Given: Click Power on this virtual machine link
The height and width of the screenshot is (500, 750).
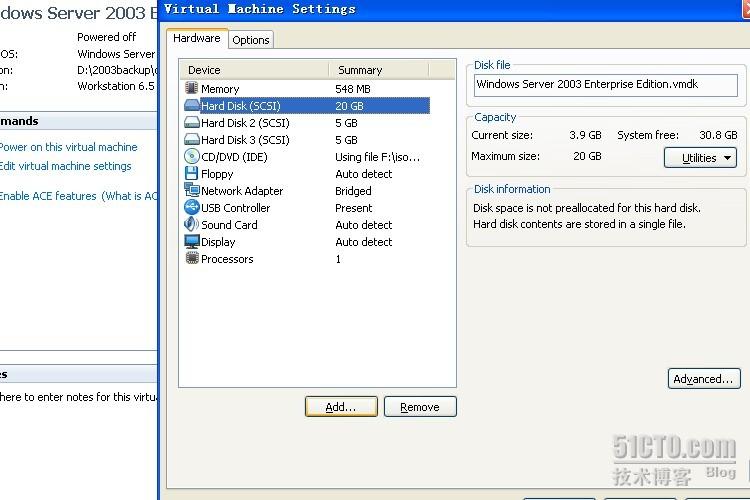Looking at the screenshot, I should [68, 147].
